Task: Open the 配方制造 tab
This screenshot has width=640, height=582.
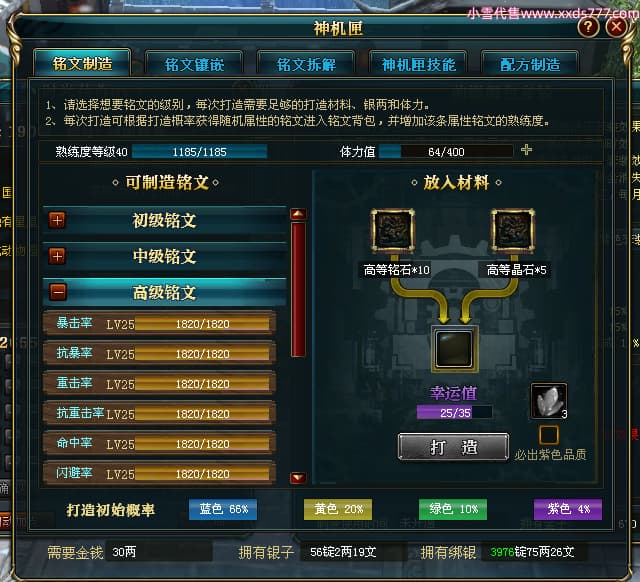Action: click(530, 64)
